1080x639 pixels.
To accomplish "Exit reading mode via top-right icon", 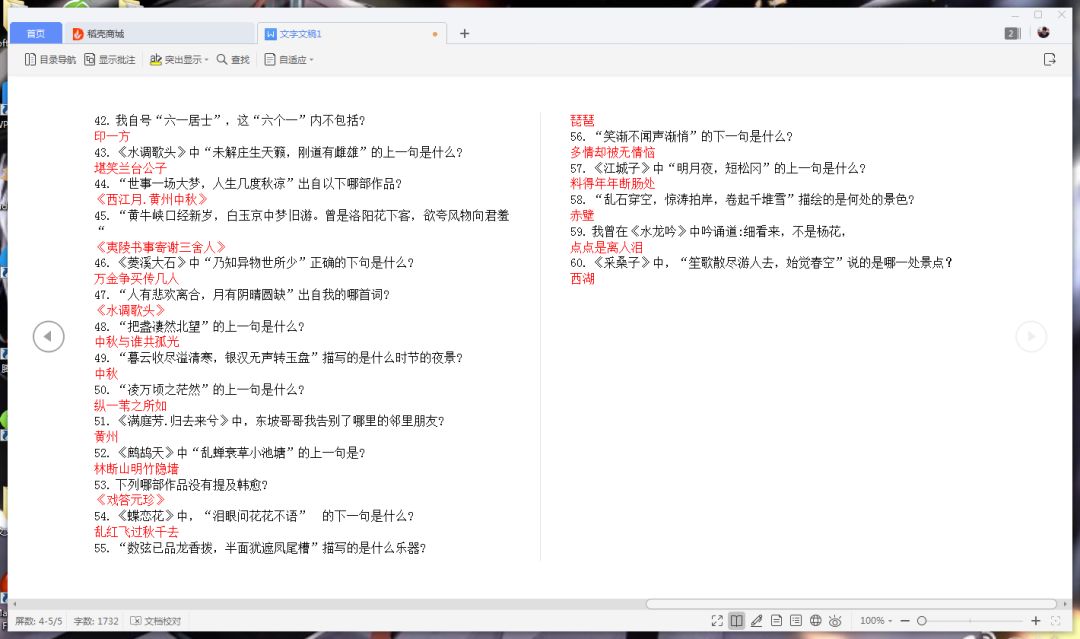I will click(x=1049, y=60).
